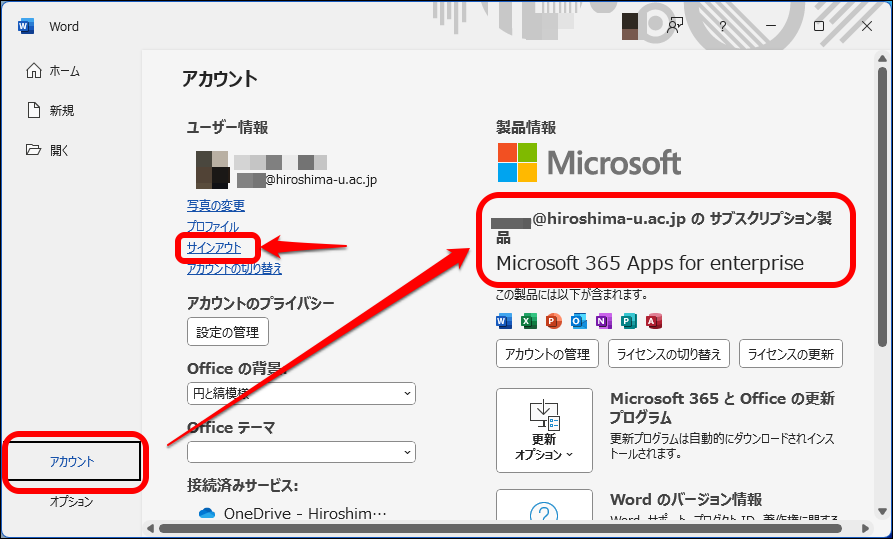The height and width of the screenshot is (539, 893).
Task: Click the 写真の変更 link
Action: (x=216, y=205)
